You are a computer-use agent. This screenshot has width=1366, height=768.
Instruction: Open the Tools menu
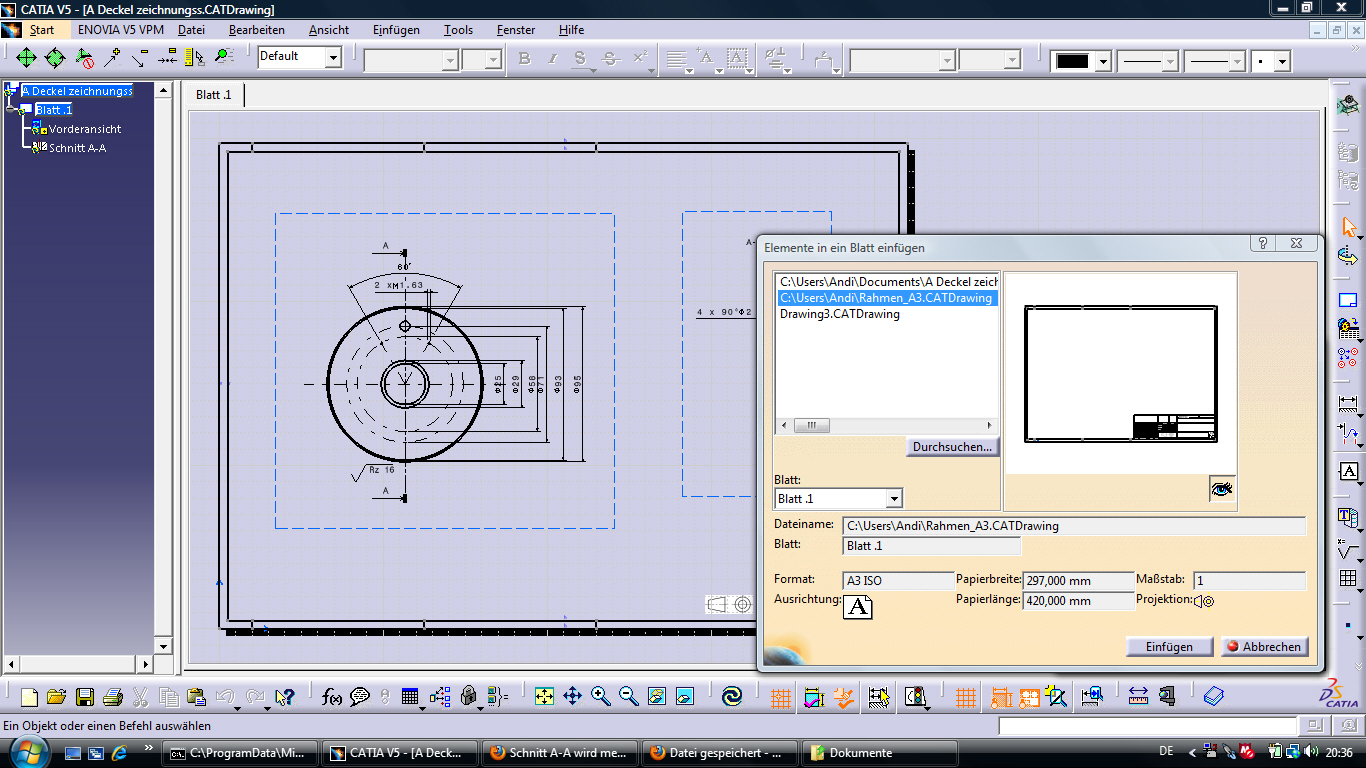(458, 30)
